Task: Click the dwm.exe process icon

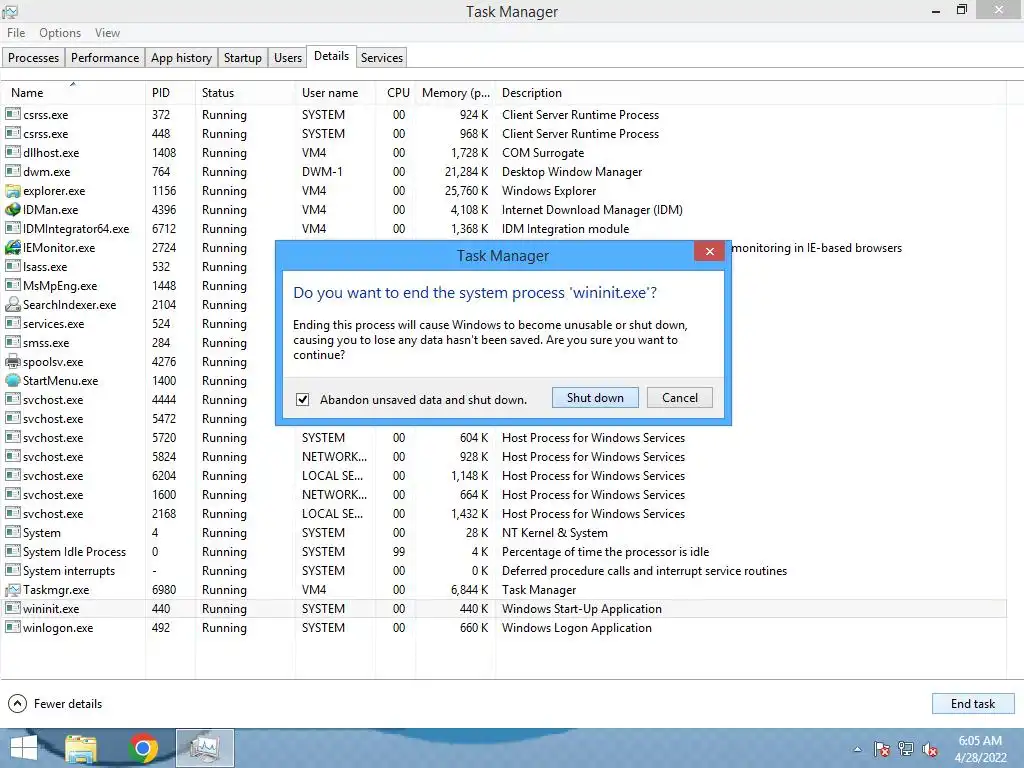Action: [x=12, y=171]
